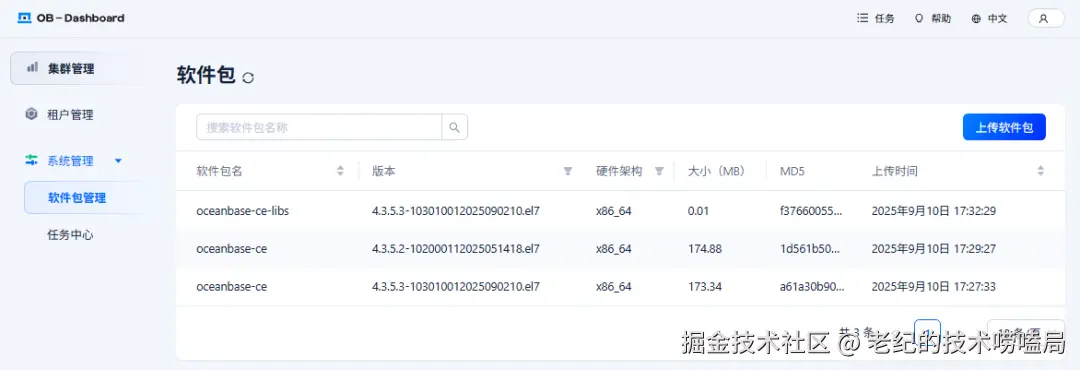The width and height of the screenshot is (1080, 370).
Task: Click the MD5 column header
Action: click(x=792, y=171)
